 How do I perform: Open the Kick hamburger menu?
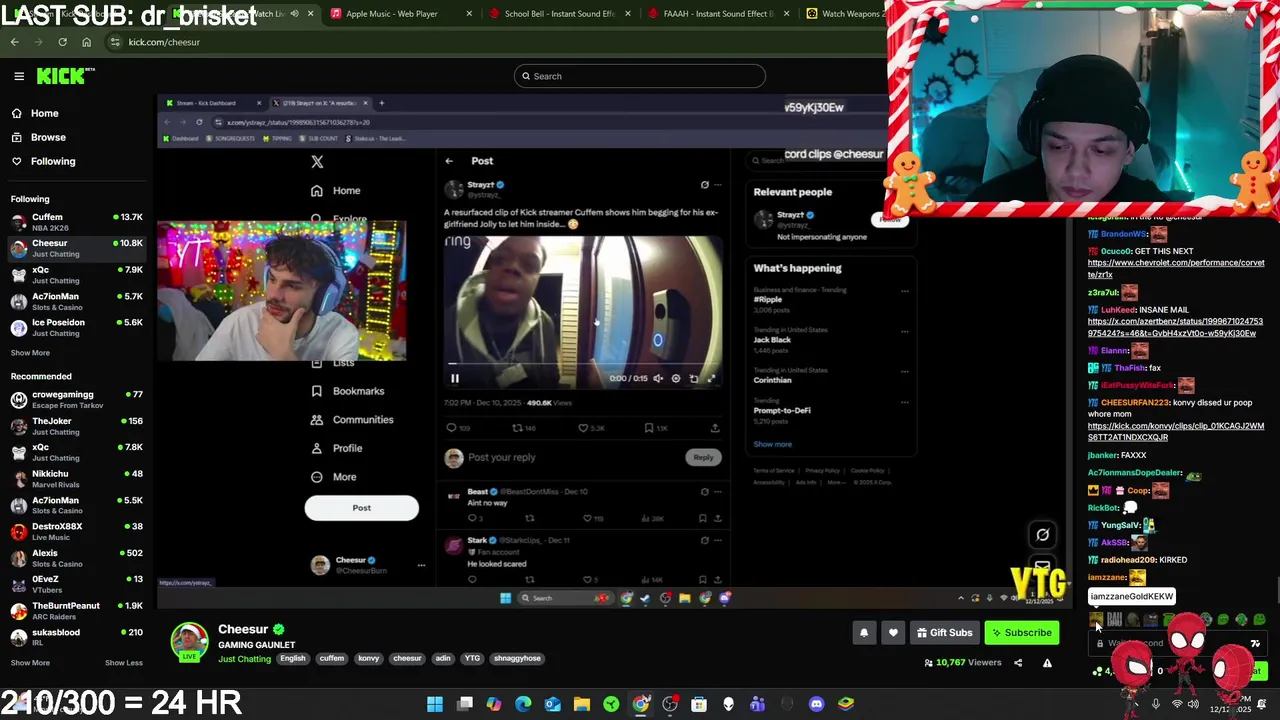click(19, 76)
